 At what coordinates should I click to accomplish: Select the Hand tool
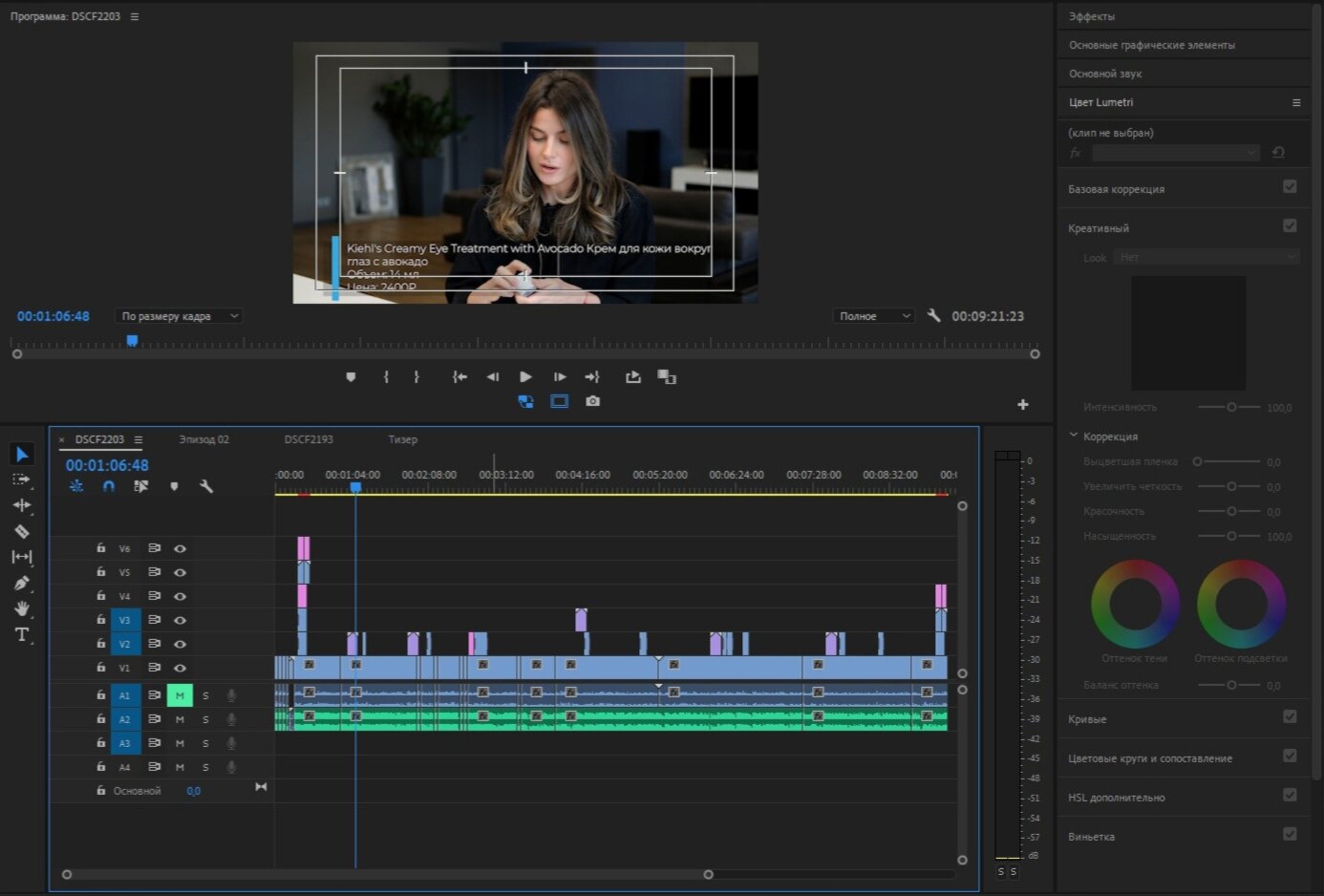click(22, 608)
